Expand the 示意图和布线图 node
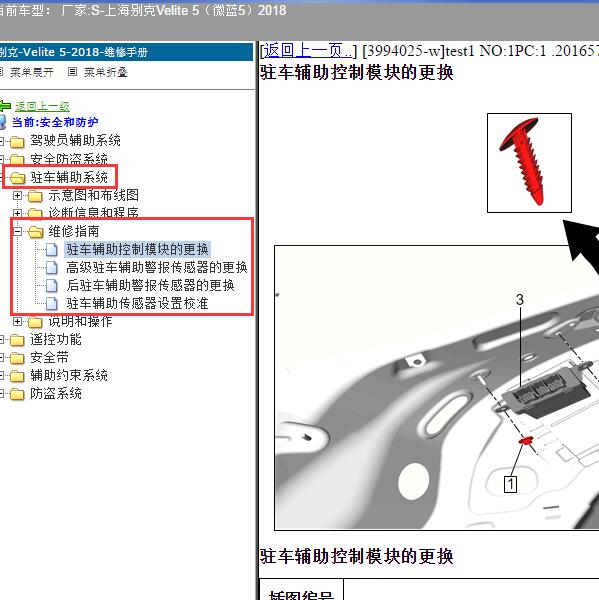This screenshot has width=599, height=600. (17, 196)
